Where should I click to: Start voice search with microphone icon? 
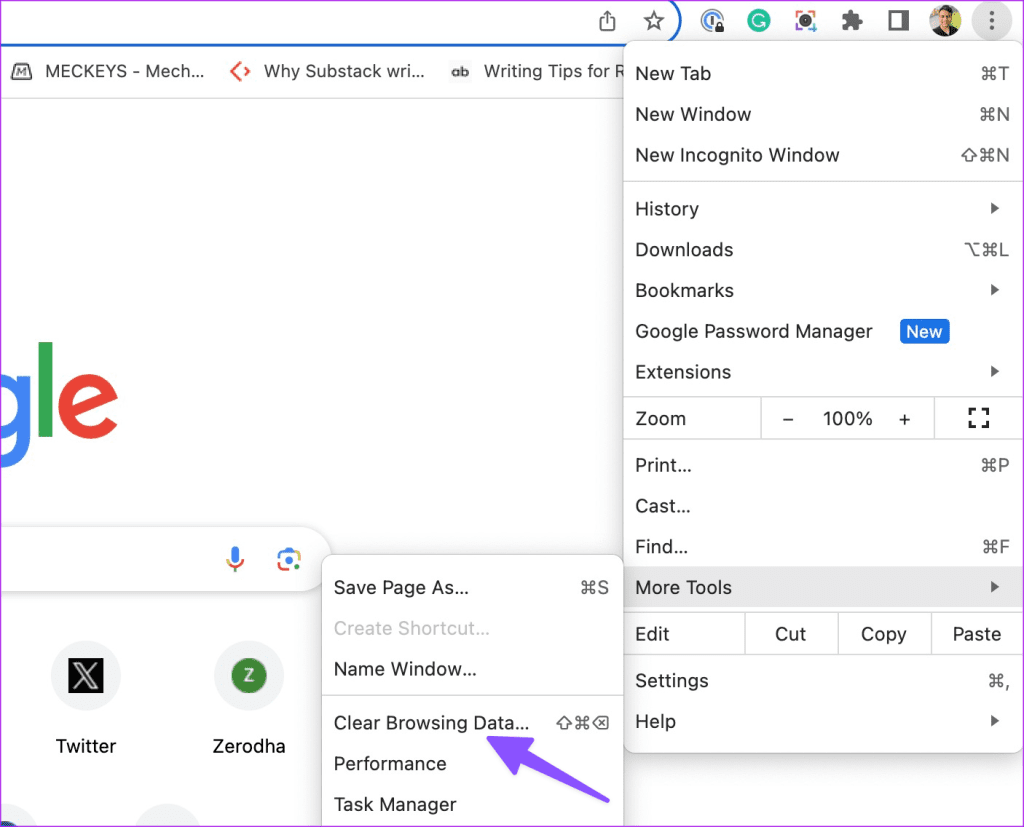(x=235, y=559)
